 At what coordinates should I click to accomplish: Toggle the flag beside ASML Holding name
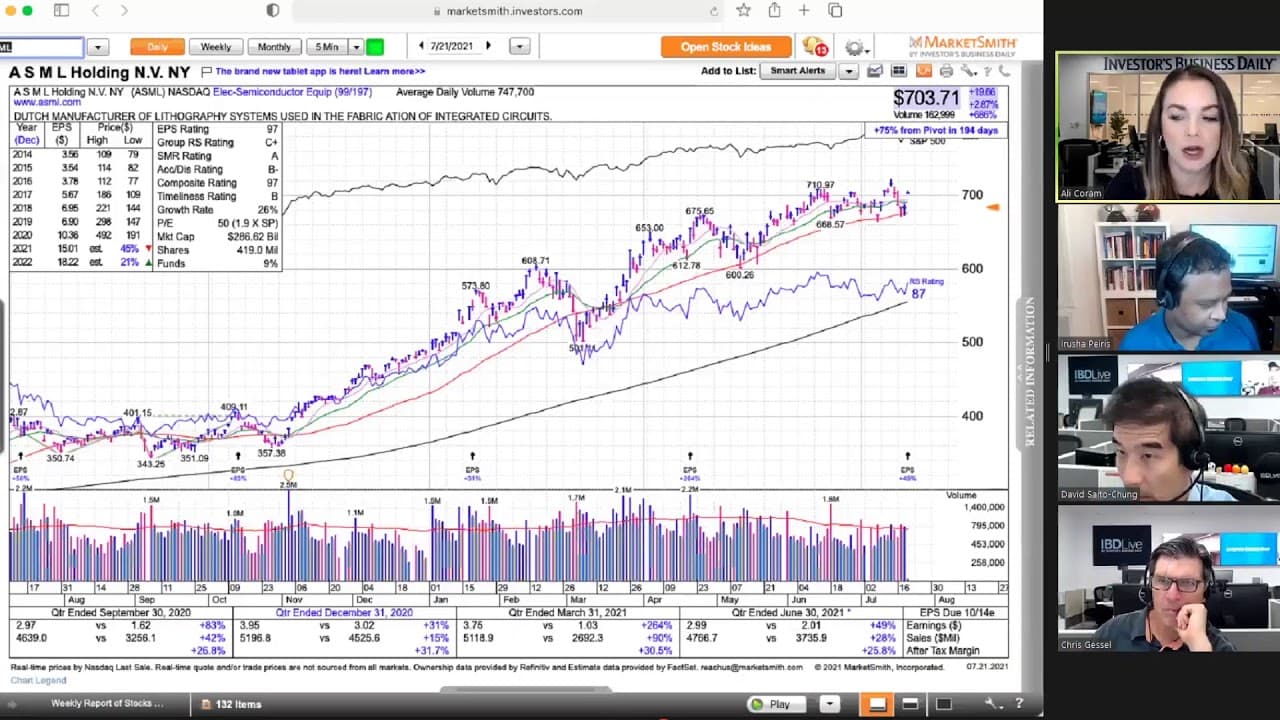click(x=206, y=72)
